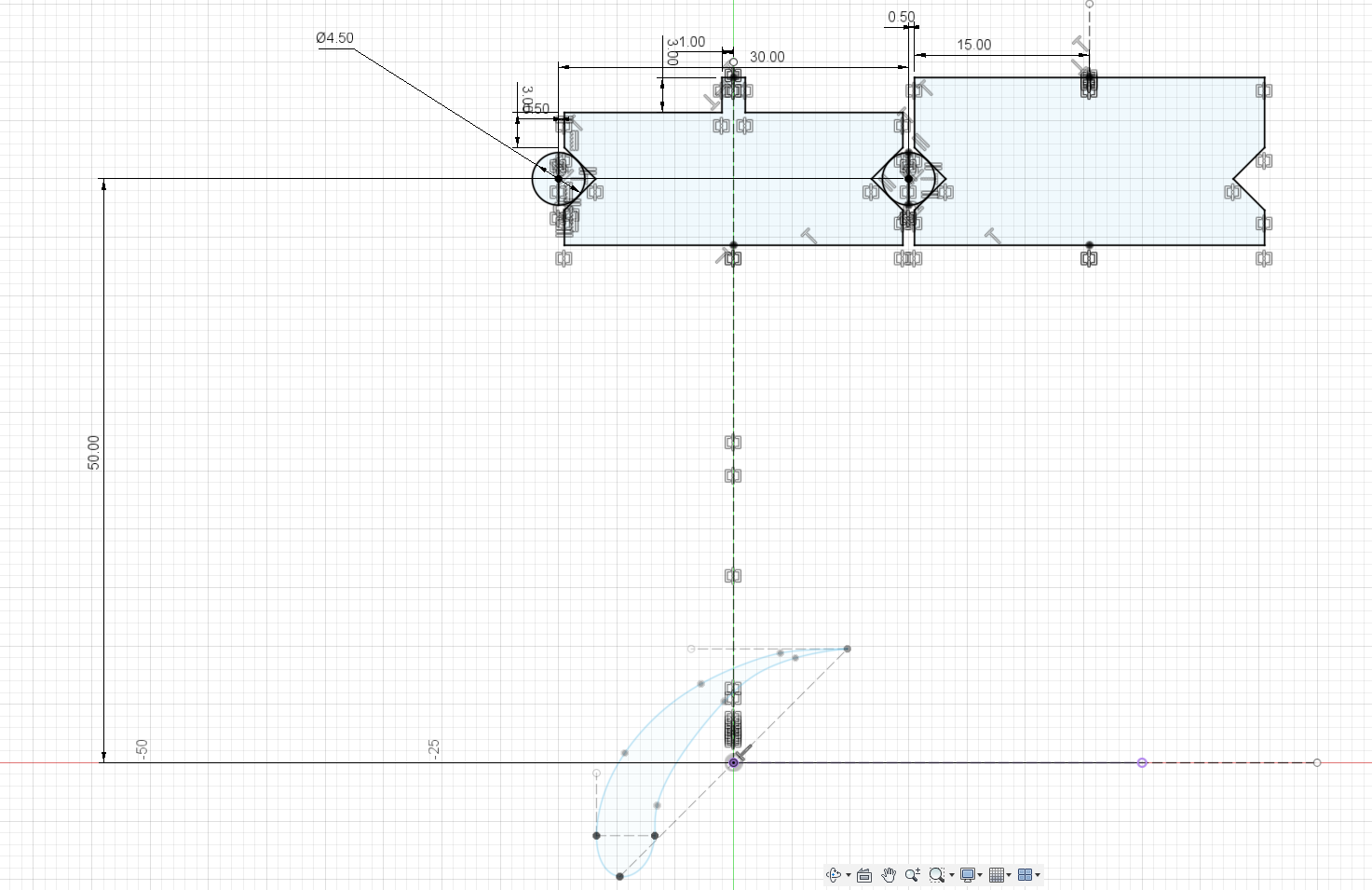Click constraint glyph at right rectangle's top-right corner

click(x=1263, y=90)
